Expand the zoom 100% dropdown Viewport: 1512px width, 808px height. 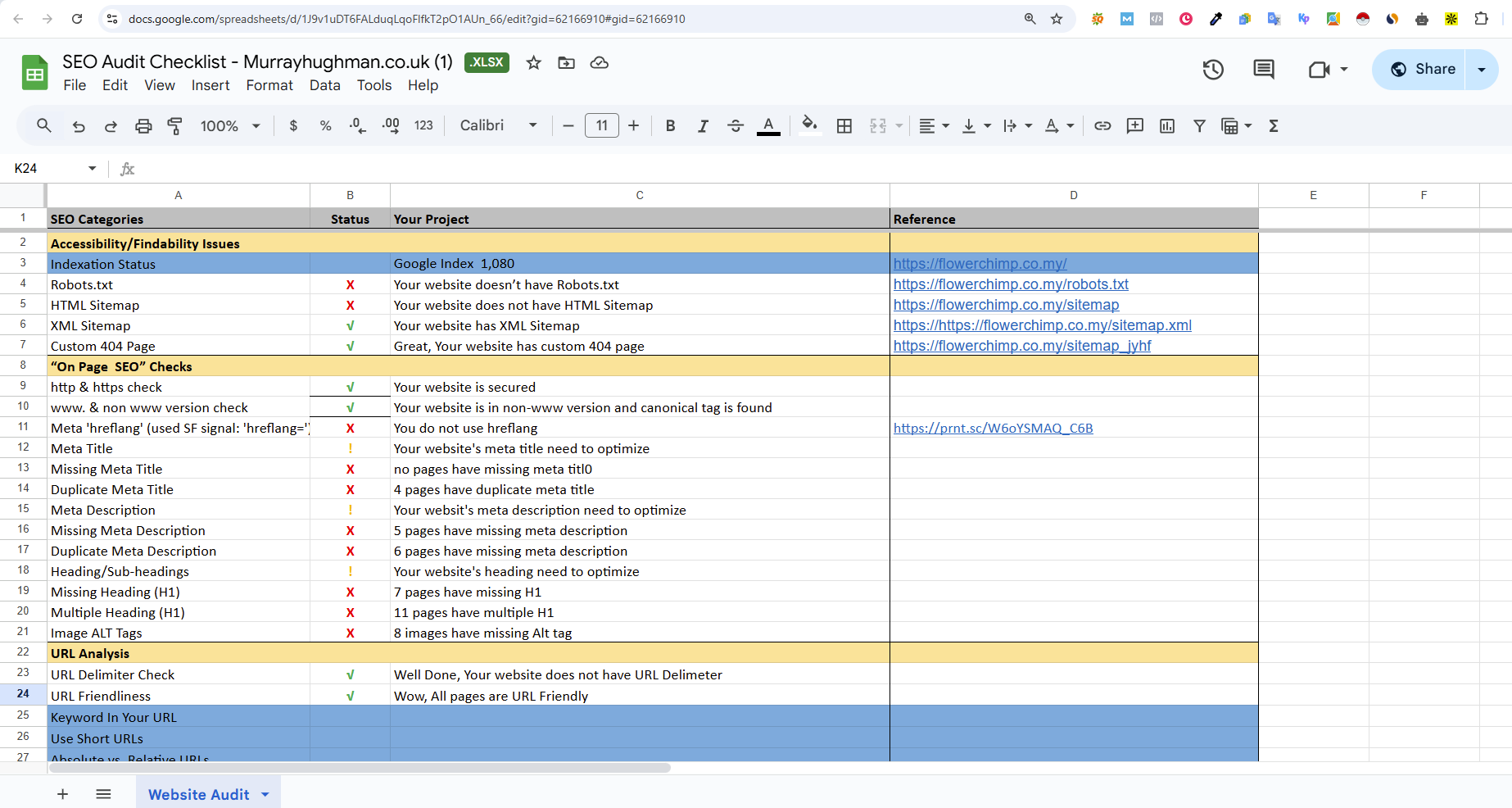[256, 126]
